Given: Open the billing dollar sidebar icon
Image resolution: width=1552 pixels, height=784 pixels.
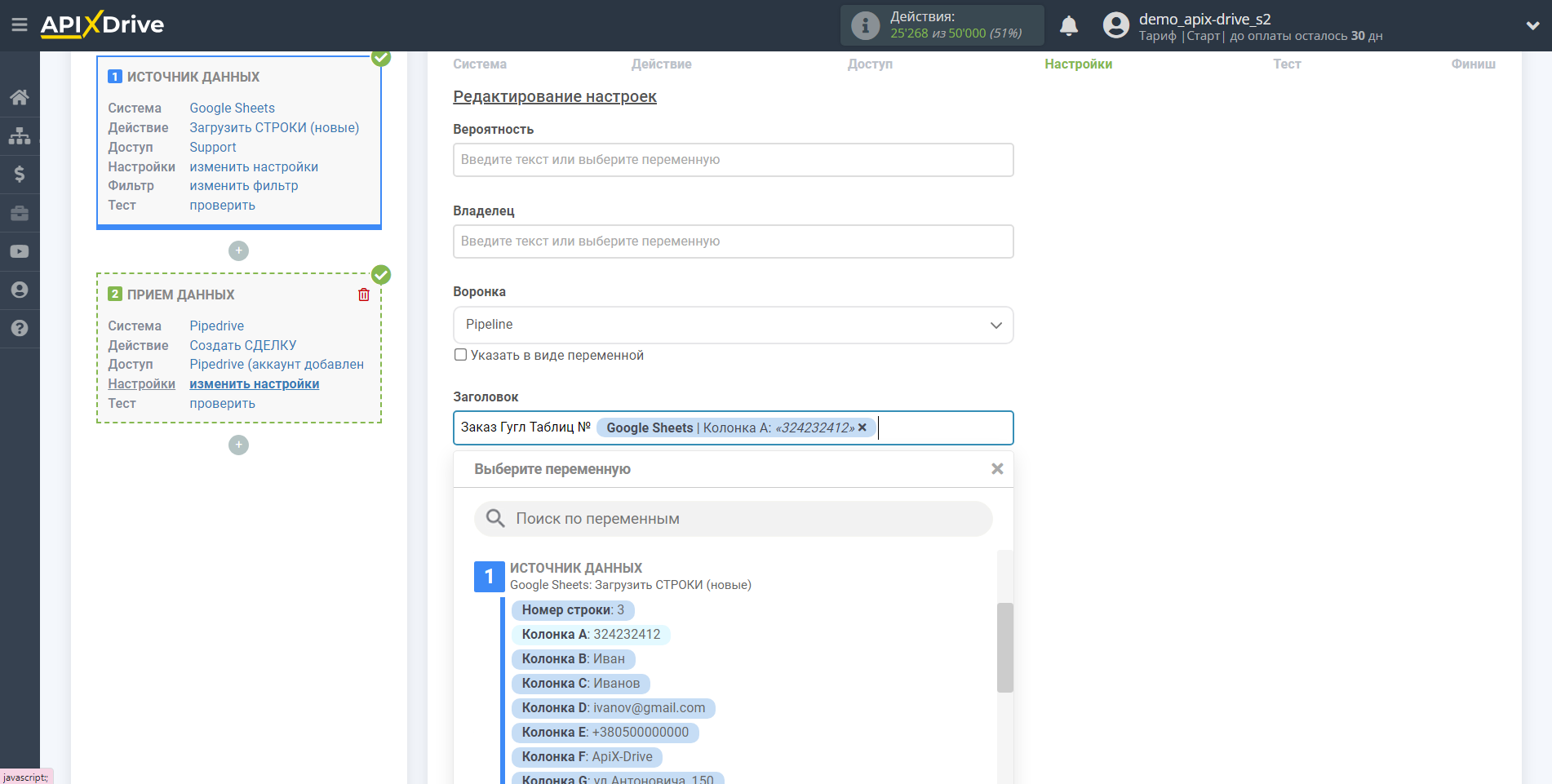Looking at the screenshot, I should 20,174.
